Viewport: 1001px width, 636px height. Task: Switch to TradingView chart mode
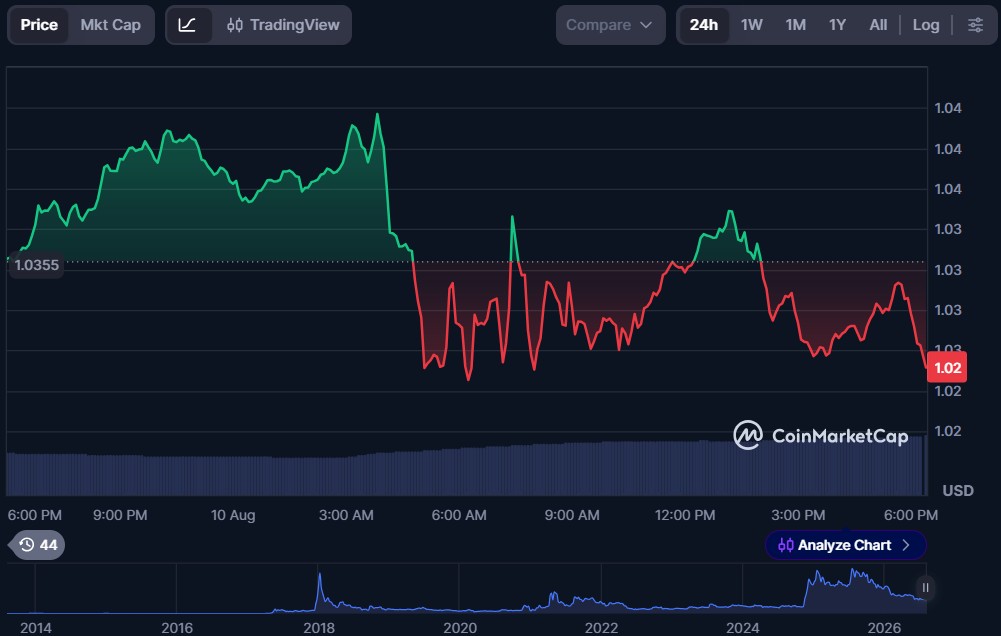tap(283, 25)
